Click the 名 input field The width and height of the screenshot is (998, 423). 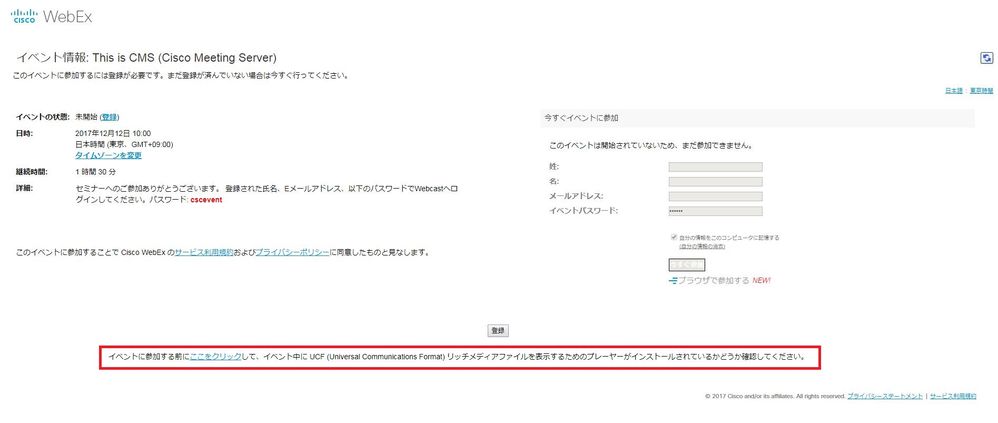[x=715, y=182]
